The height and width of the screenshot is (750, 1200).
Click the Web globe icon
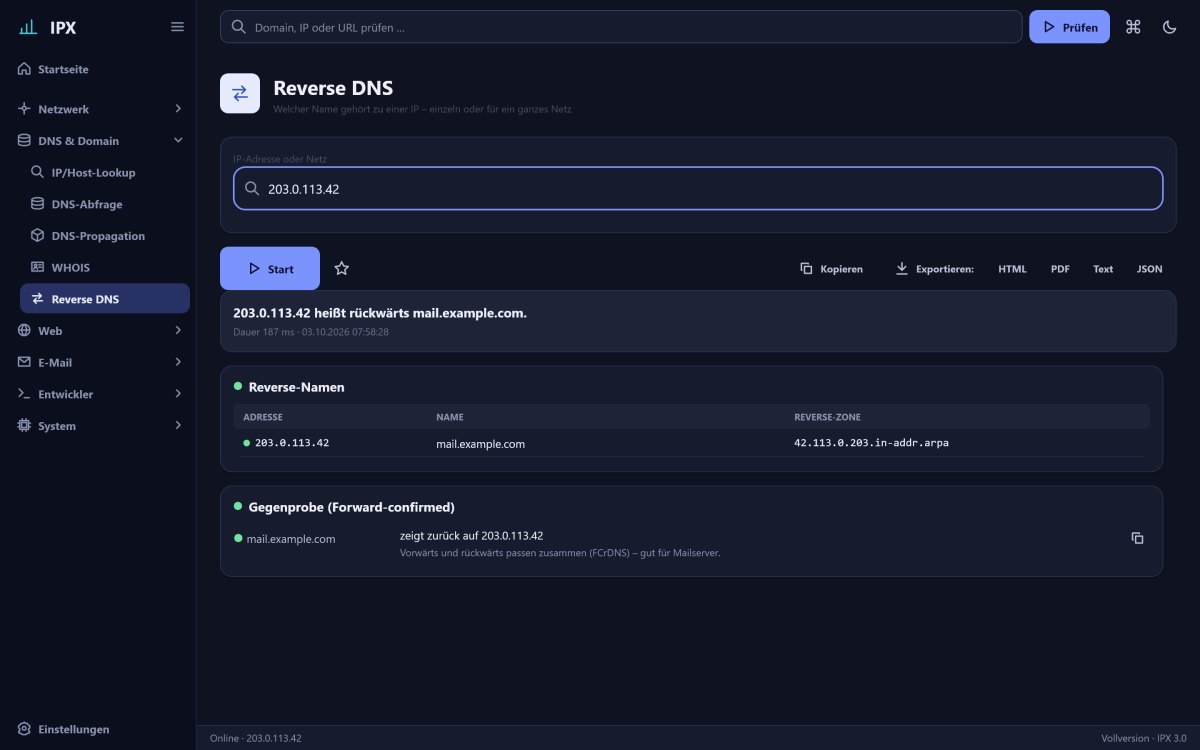(24, 330)
